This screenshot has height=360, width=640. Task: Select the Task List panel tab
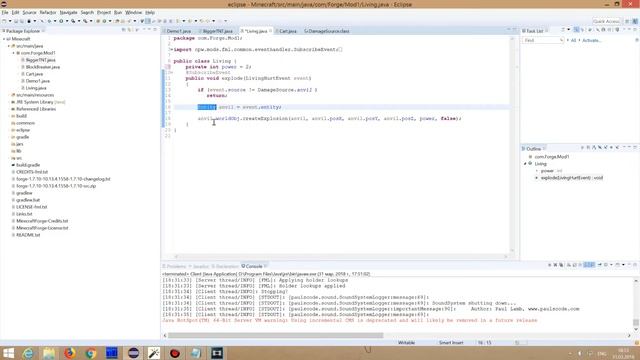pos(534,31)
